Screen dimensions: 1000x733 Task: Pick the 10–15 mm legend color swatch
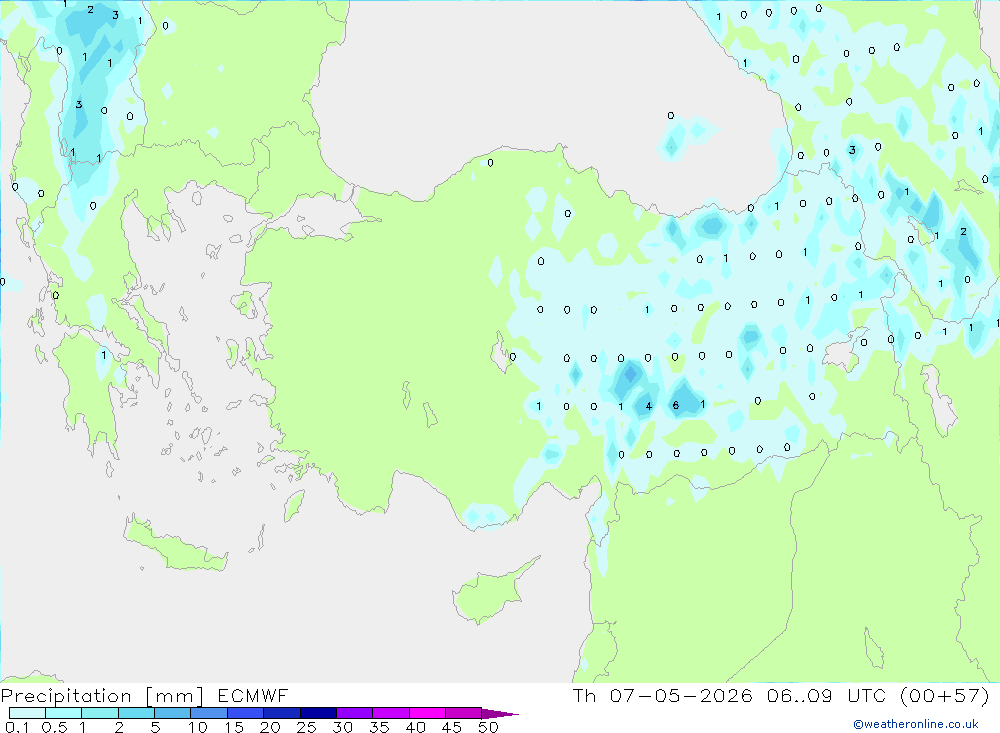point(209,713)
